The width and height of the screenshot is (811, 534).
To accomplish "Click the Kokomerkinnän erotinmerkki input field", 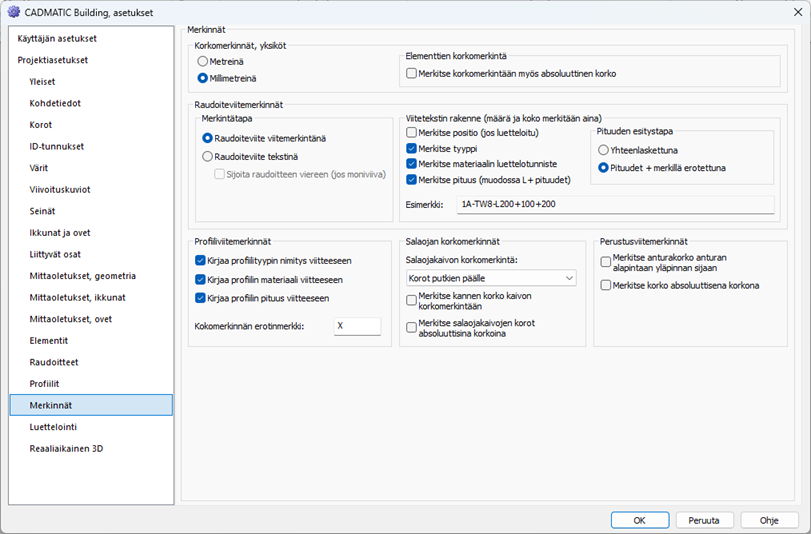I will pos(357,326).
